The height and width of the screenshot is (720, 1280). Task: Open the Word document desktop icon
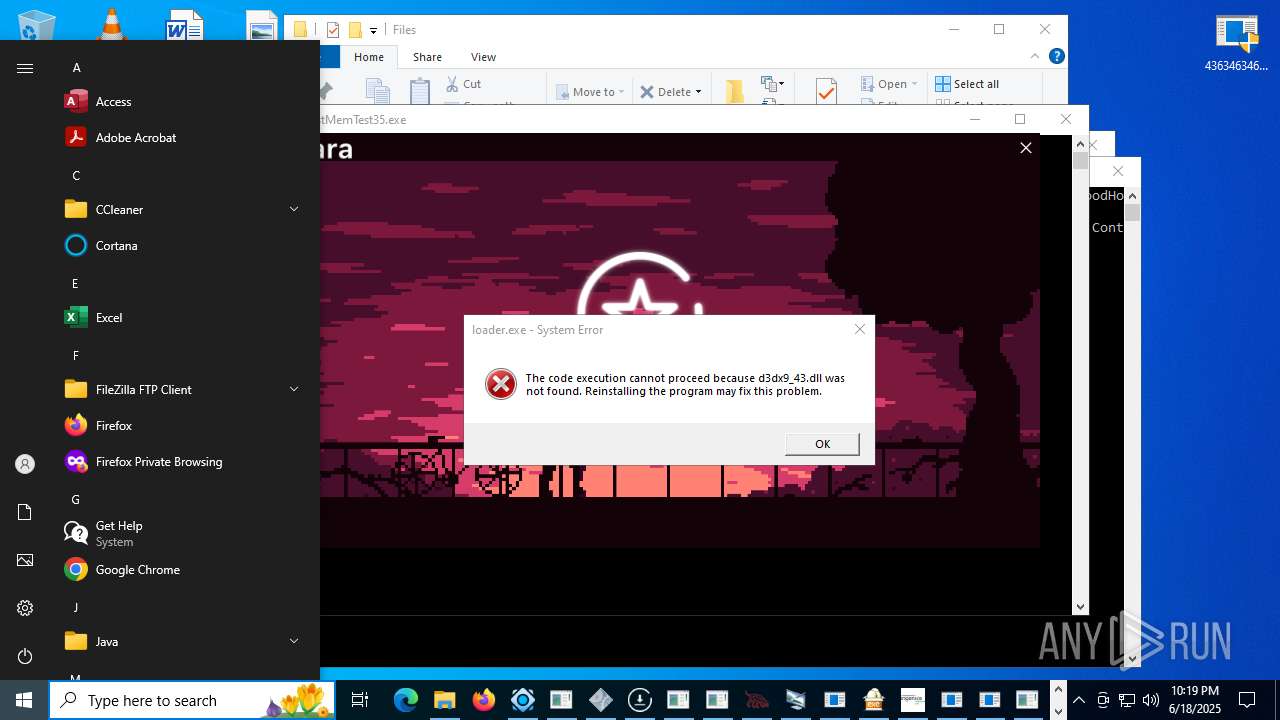click(185, 25)
